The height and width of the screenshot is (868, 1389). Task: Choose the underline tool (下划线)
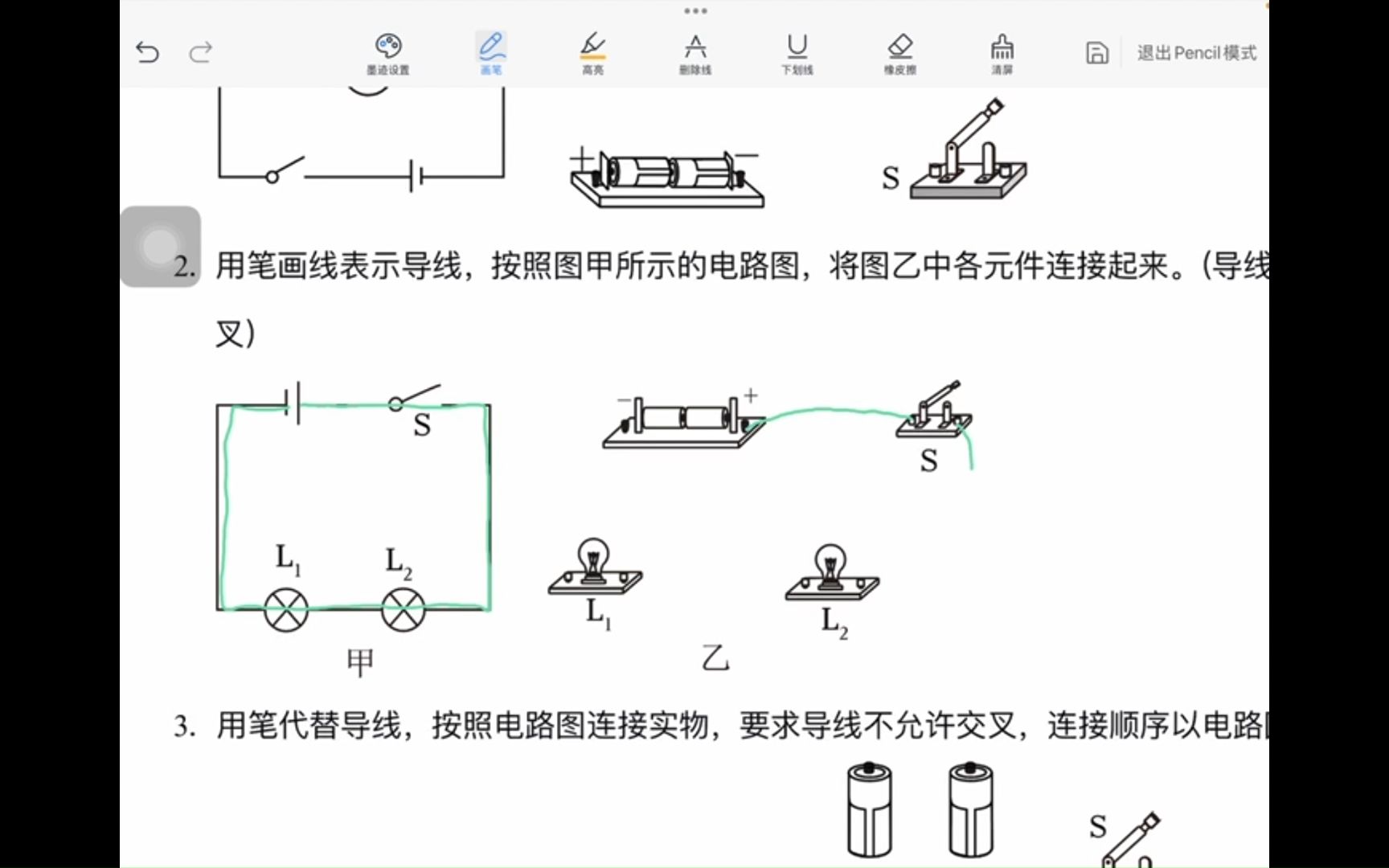[797, 54]
